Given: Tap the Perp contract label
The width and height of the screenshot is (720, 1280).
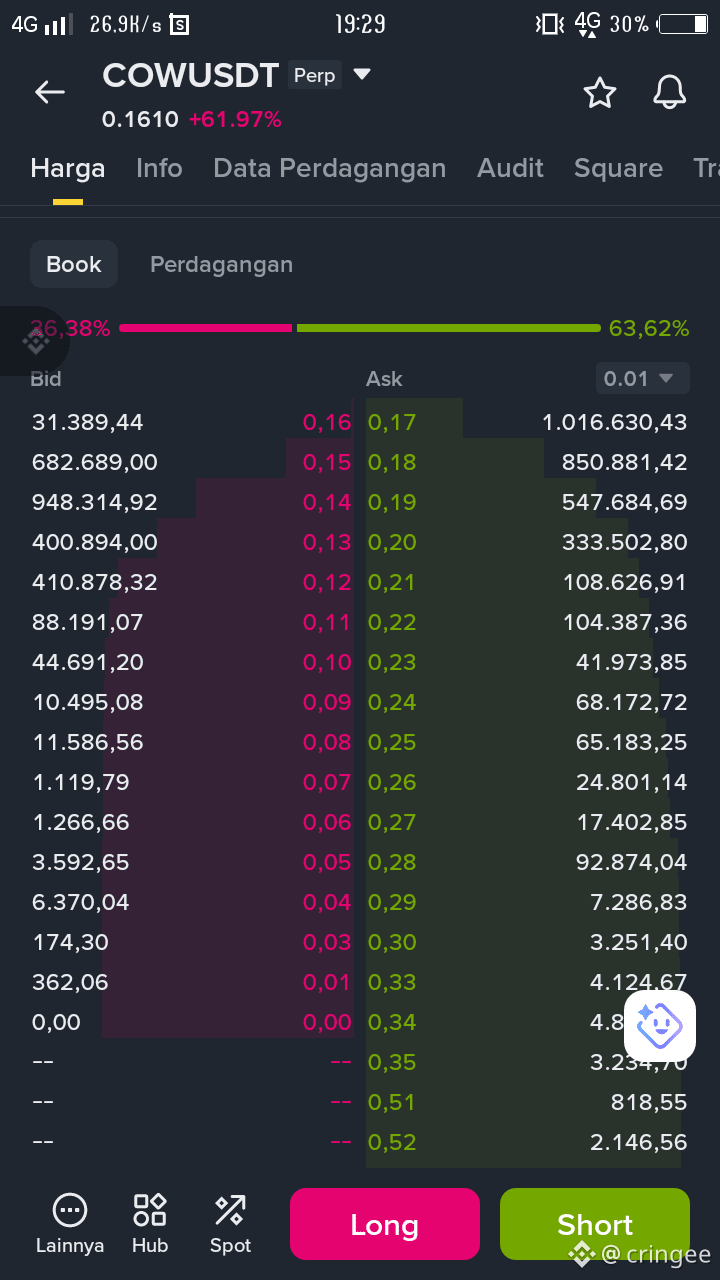Looking at the screenshot, I should tap(314, 75).
